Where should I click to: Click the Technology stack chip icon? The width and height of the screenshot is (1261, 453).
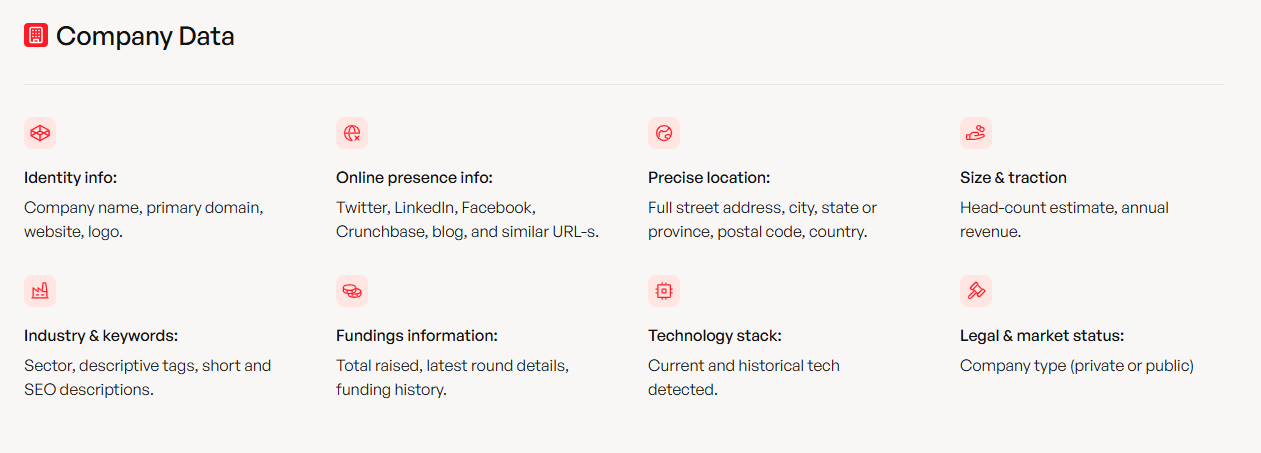(x=664, y=291)
